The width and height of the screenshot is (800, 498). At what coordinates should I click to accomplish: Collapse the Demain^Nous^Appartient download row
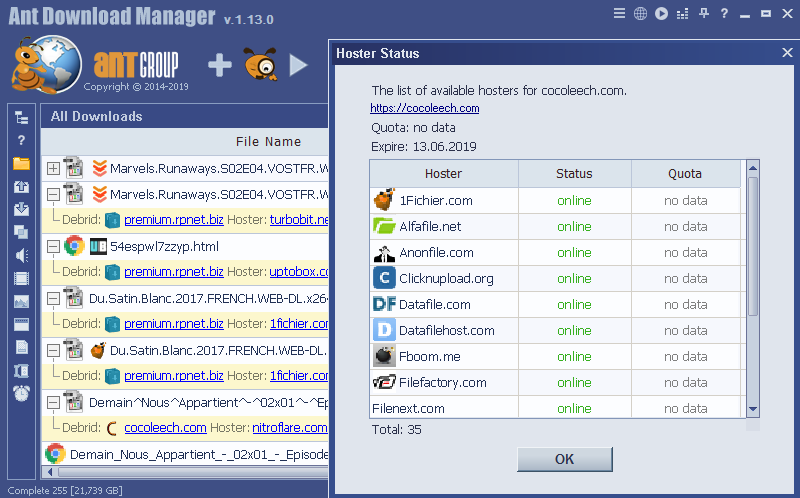pyautogui.click(x=53, y=402)
